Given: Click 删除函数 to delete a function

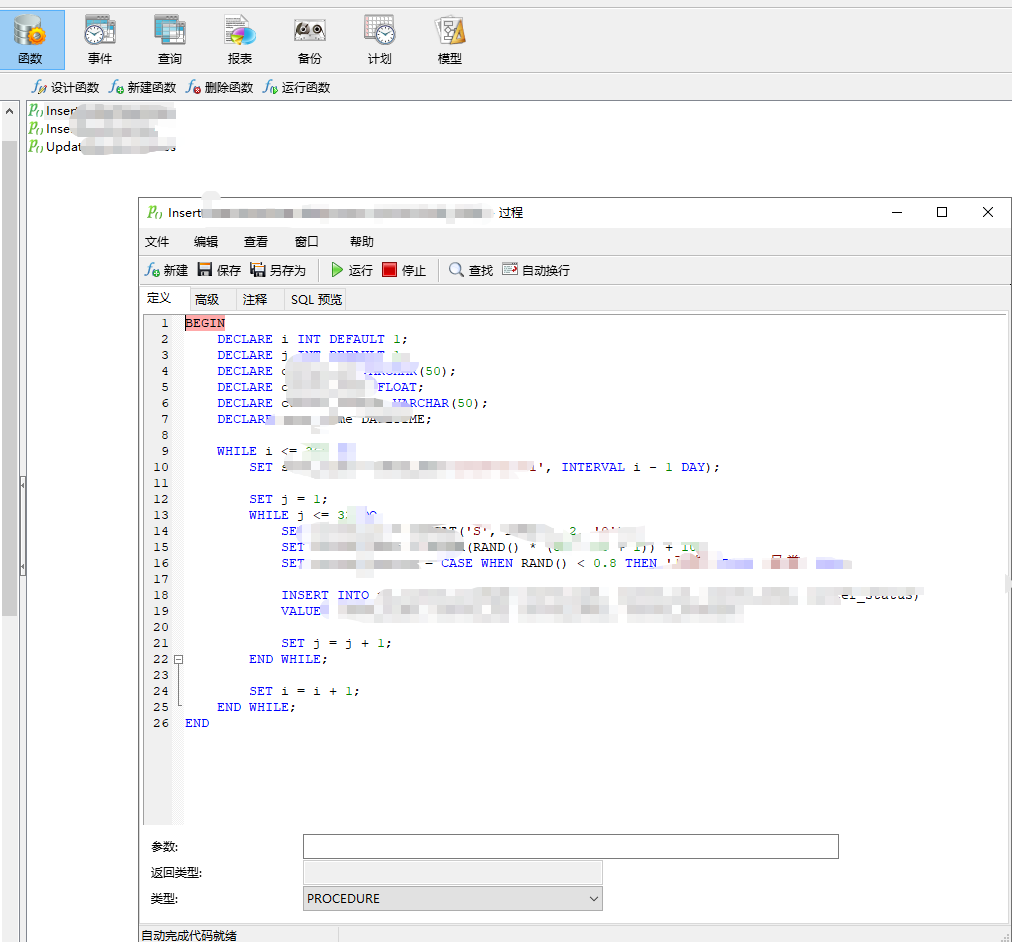Looking at the screenshot, I should [219, 87].
